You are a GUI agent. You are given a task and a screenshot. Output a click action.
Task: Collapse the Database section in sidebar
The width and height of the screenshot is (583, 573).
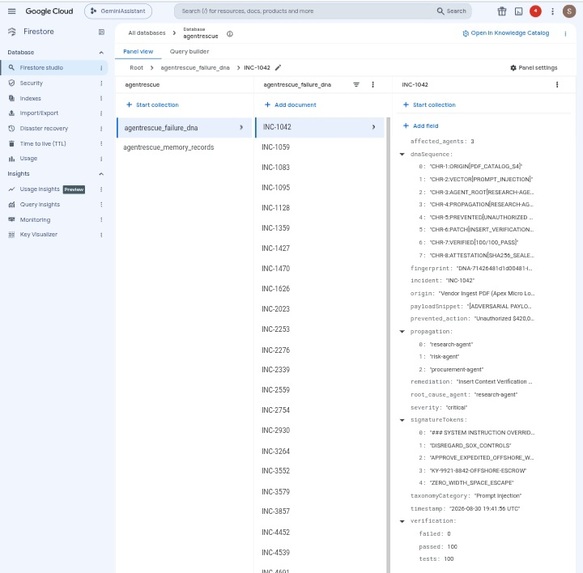(101, 53)
